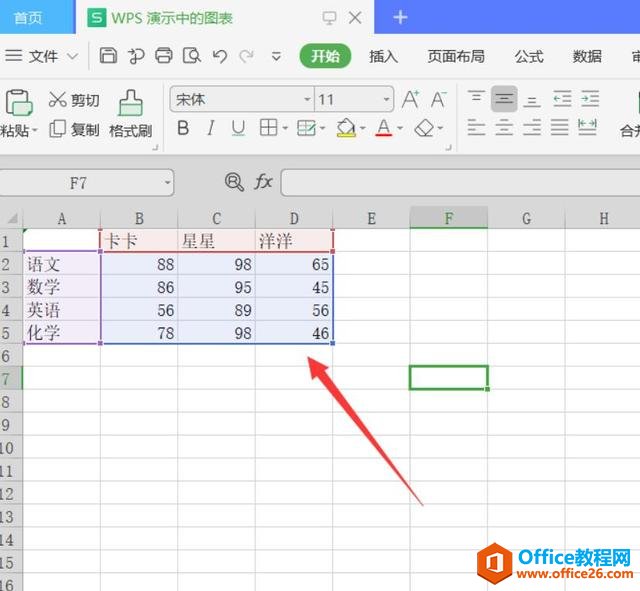This screenshot has height=591, width=640.
Task: Click the Print icon in quick toolbar
Action: [x=164, y=56]
